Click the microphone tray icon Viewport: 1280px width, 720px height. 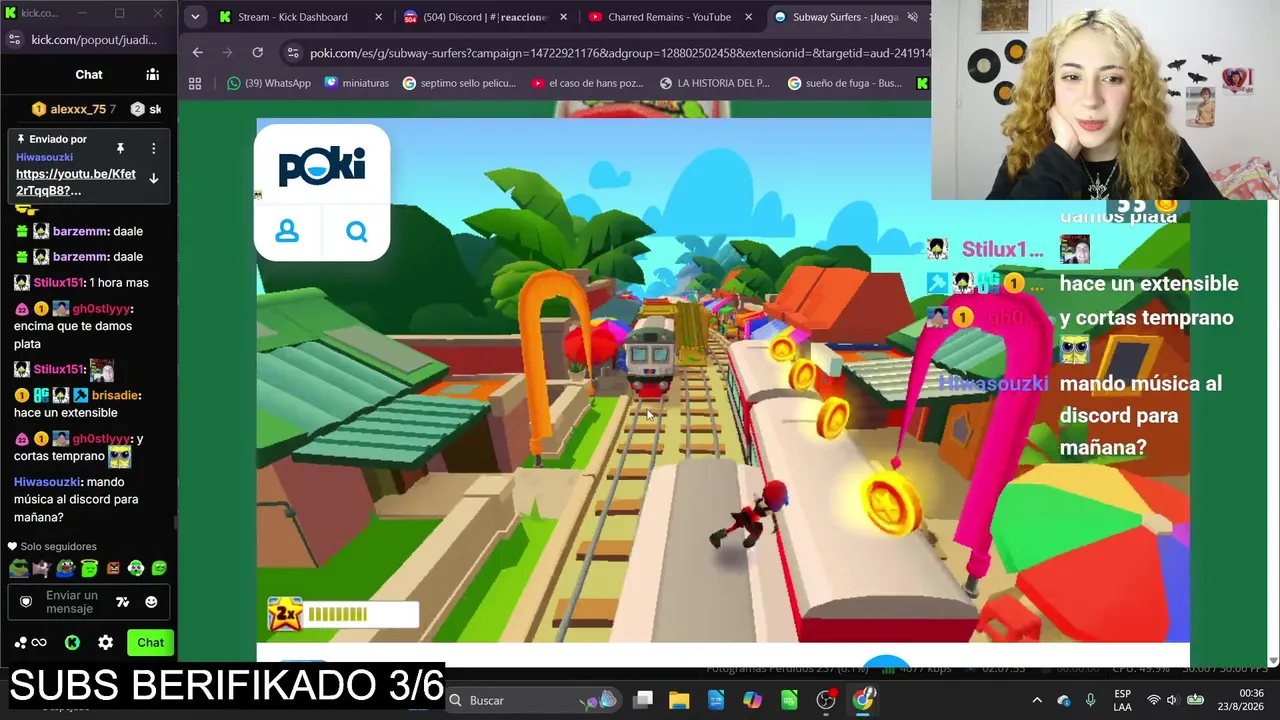click(x=1090, y=700)
